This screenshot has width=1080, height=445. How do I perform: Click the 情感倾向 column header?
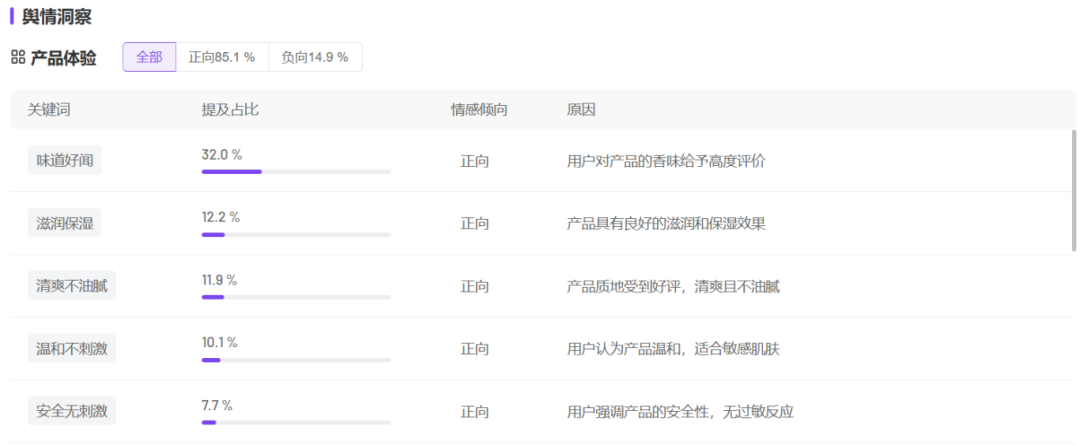479,110
